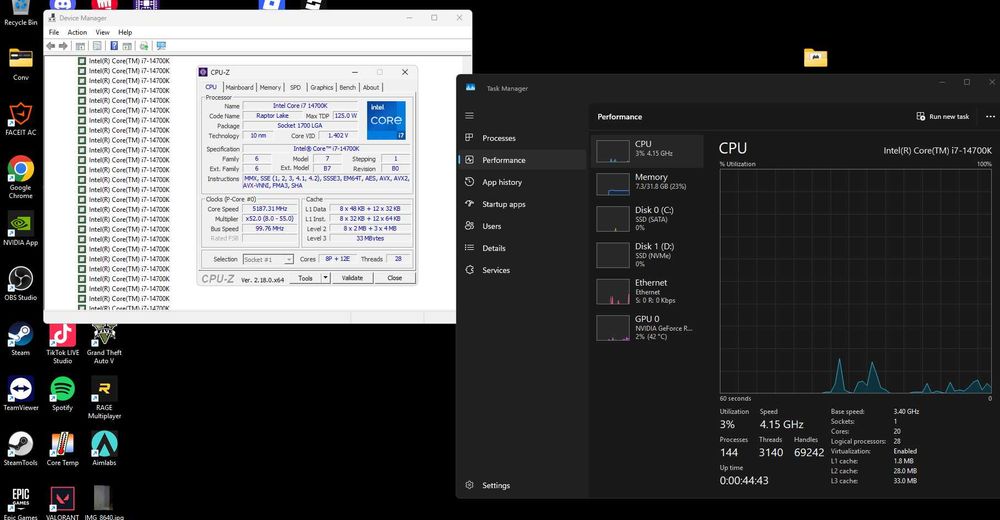Select the Steam desktop shortcut

click(x=20, y=339)
